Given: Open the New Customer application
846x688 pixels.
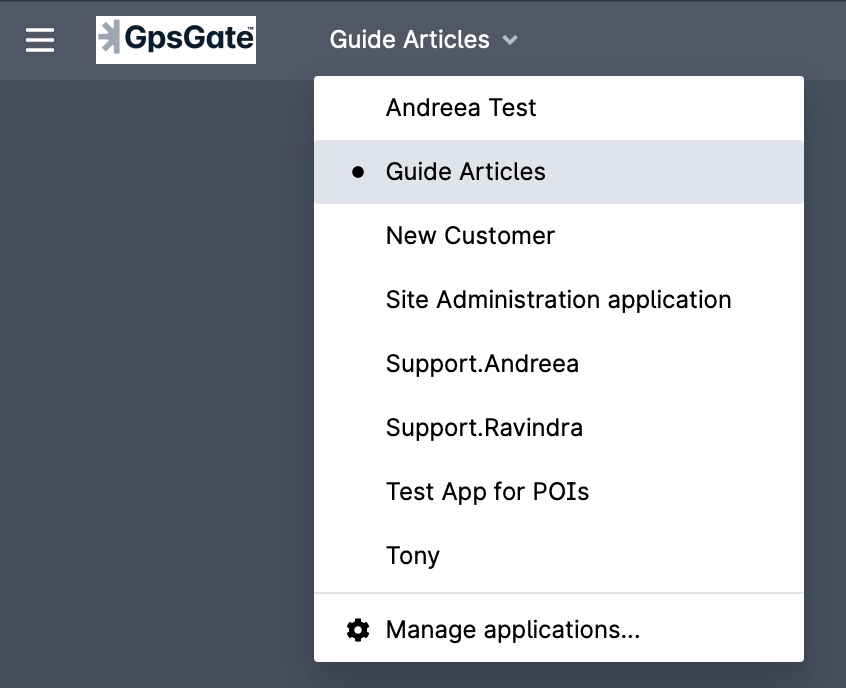Looking at the screenshot, I should pyautogui.click(x=470, y=235).
